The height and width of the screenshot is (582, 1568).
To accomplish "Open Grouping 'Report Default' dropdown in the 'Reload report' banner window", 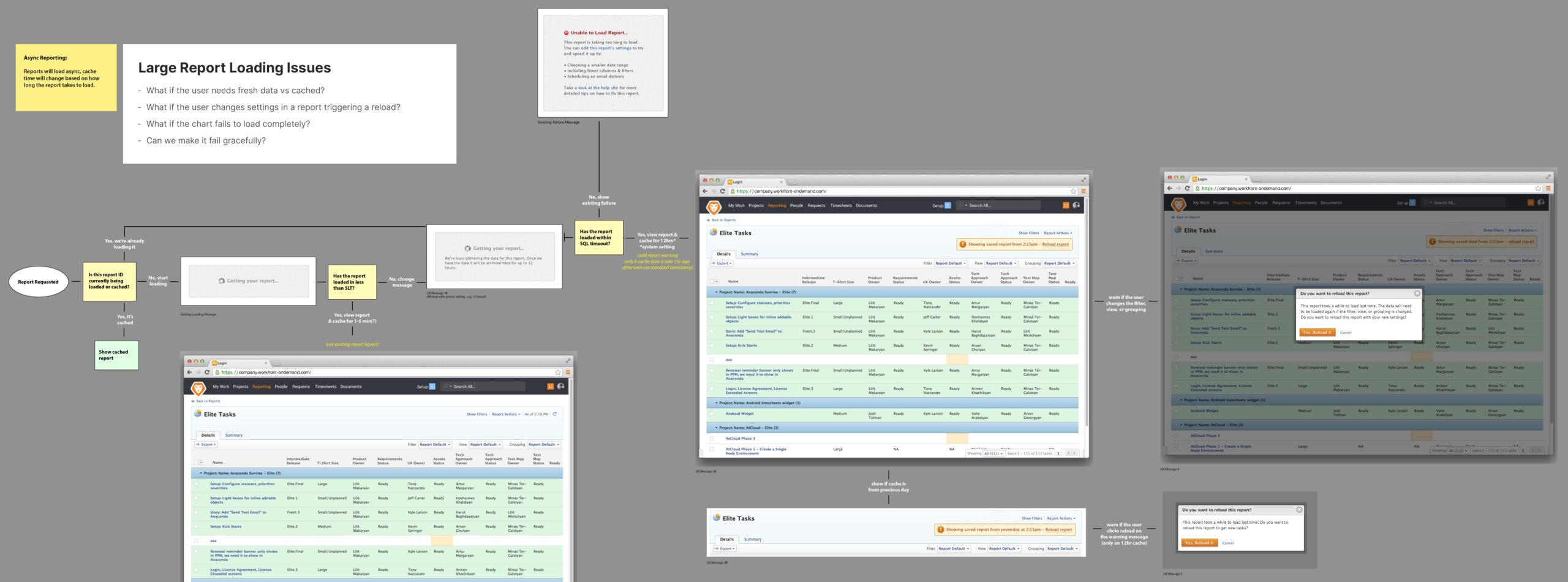I will [1059, 263].
